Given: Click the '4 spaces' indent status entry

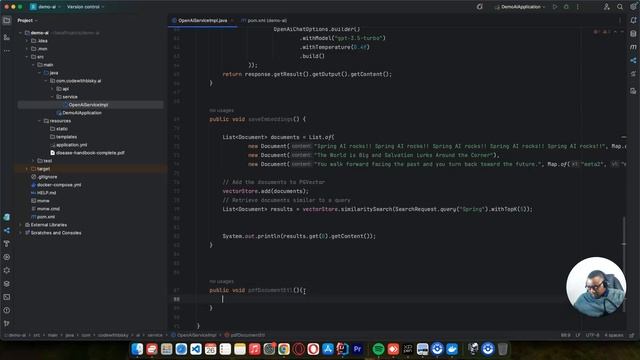Looking at the screenshot, I should click(613, 335).
